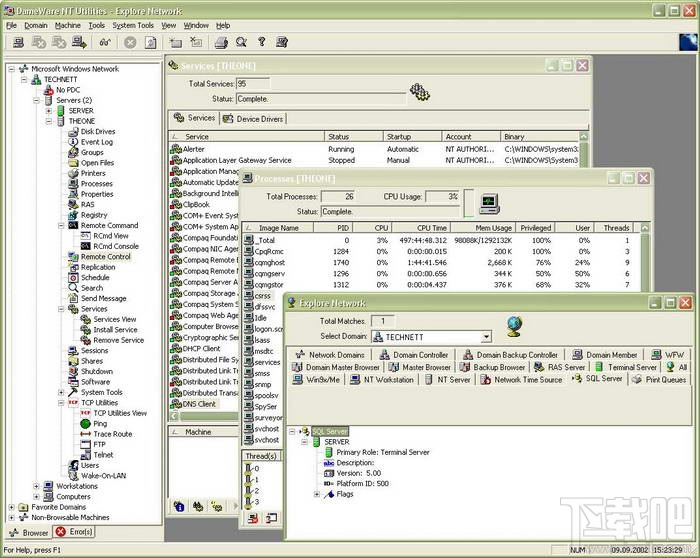Click the context help toolbar icon
Screen dimensions: 700x558
point(282,42)
